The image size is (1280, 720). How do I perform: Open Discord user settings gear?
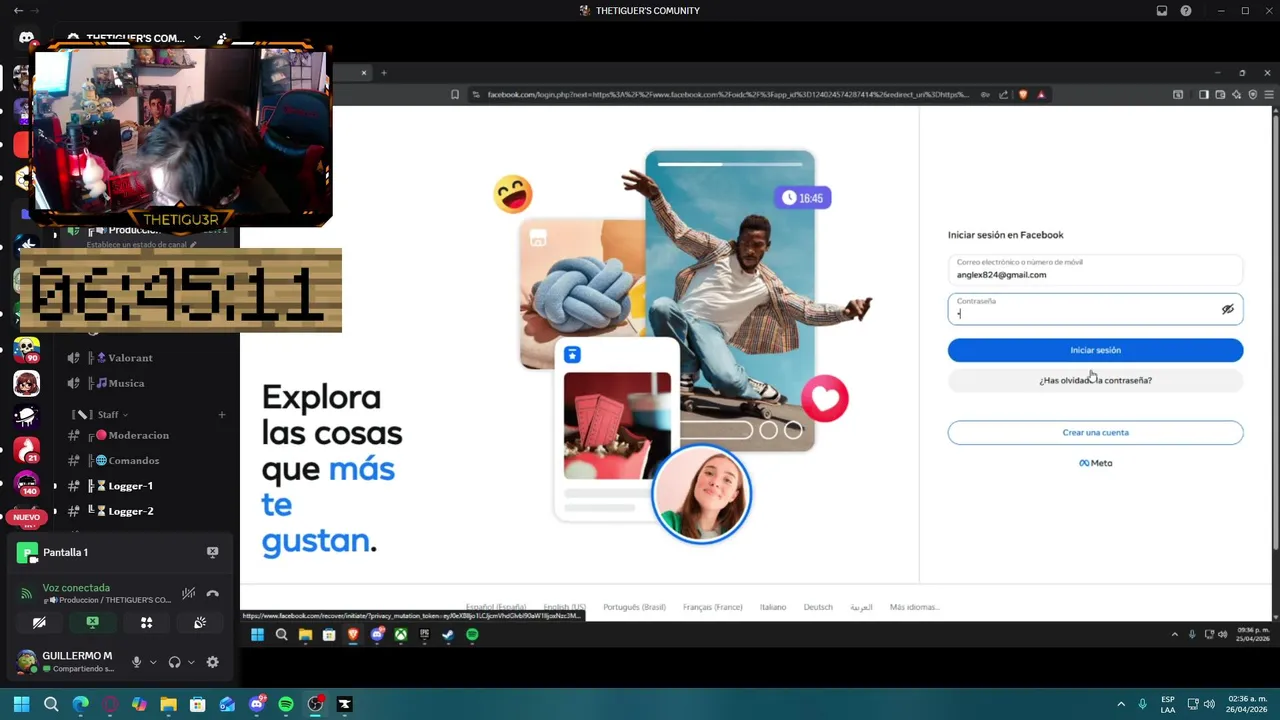[212, 662]
